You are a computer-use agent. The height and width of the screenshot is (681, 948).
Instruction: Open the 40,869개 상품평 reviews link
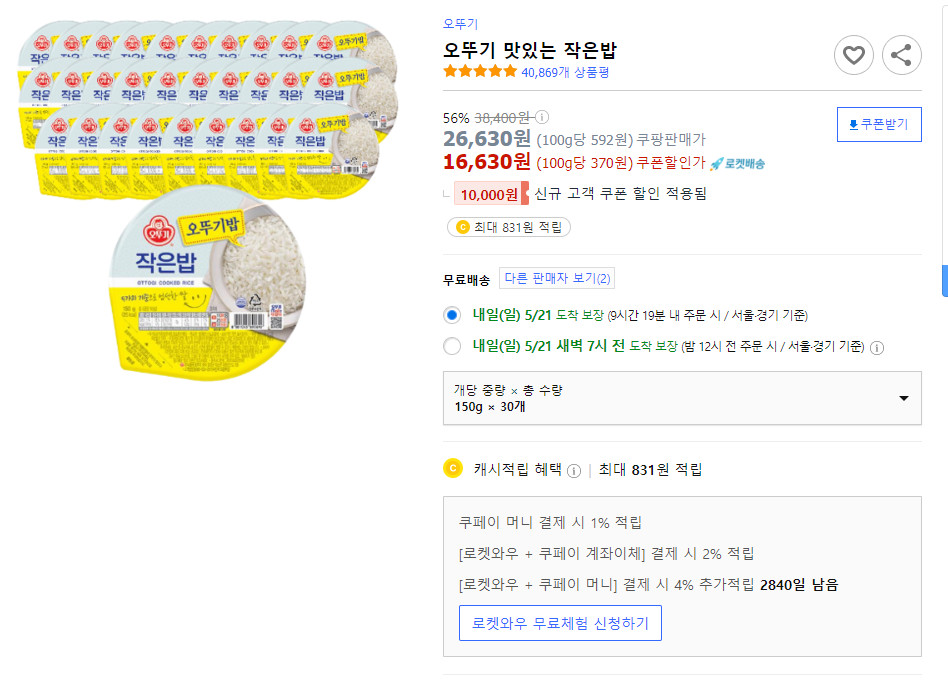[565, 72]
